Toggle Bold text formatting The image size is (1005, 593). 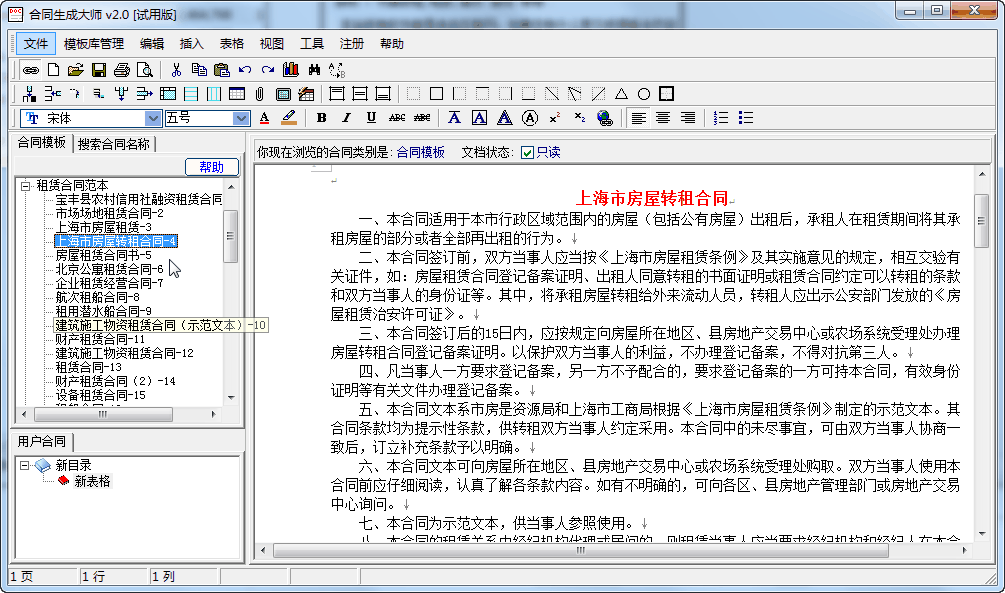(321, 118)
